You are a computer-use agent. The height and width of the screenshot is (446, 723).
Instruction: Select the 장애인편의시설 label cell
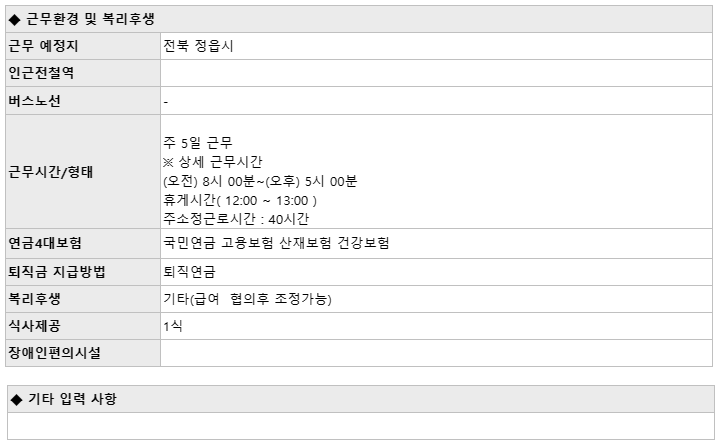tap(83, 353)
